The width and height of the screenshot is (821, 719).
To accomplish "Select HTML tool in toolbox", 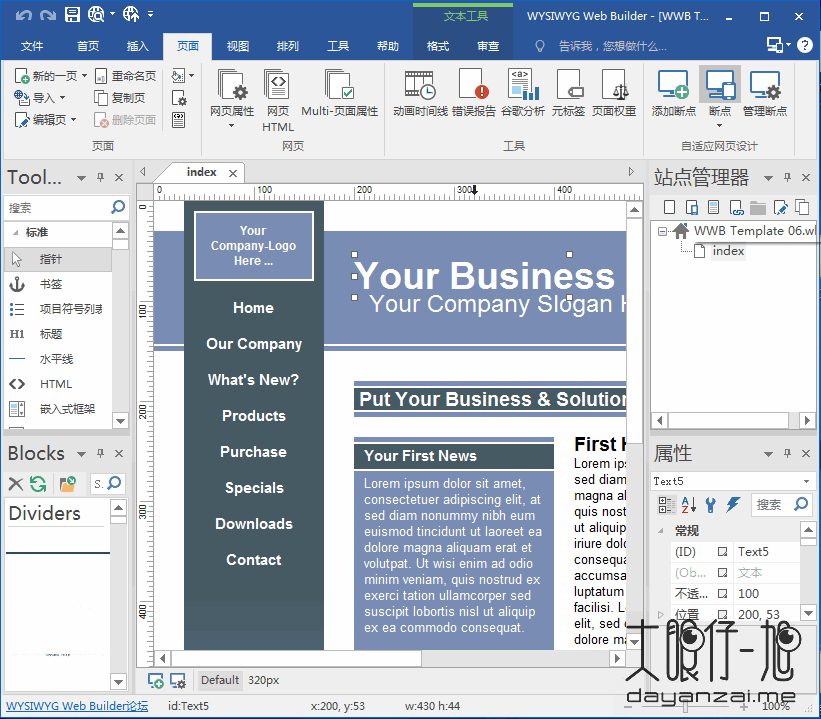I will [58, 384].
